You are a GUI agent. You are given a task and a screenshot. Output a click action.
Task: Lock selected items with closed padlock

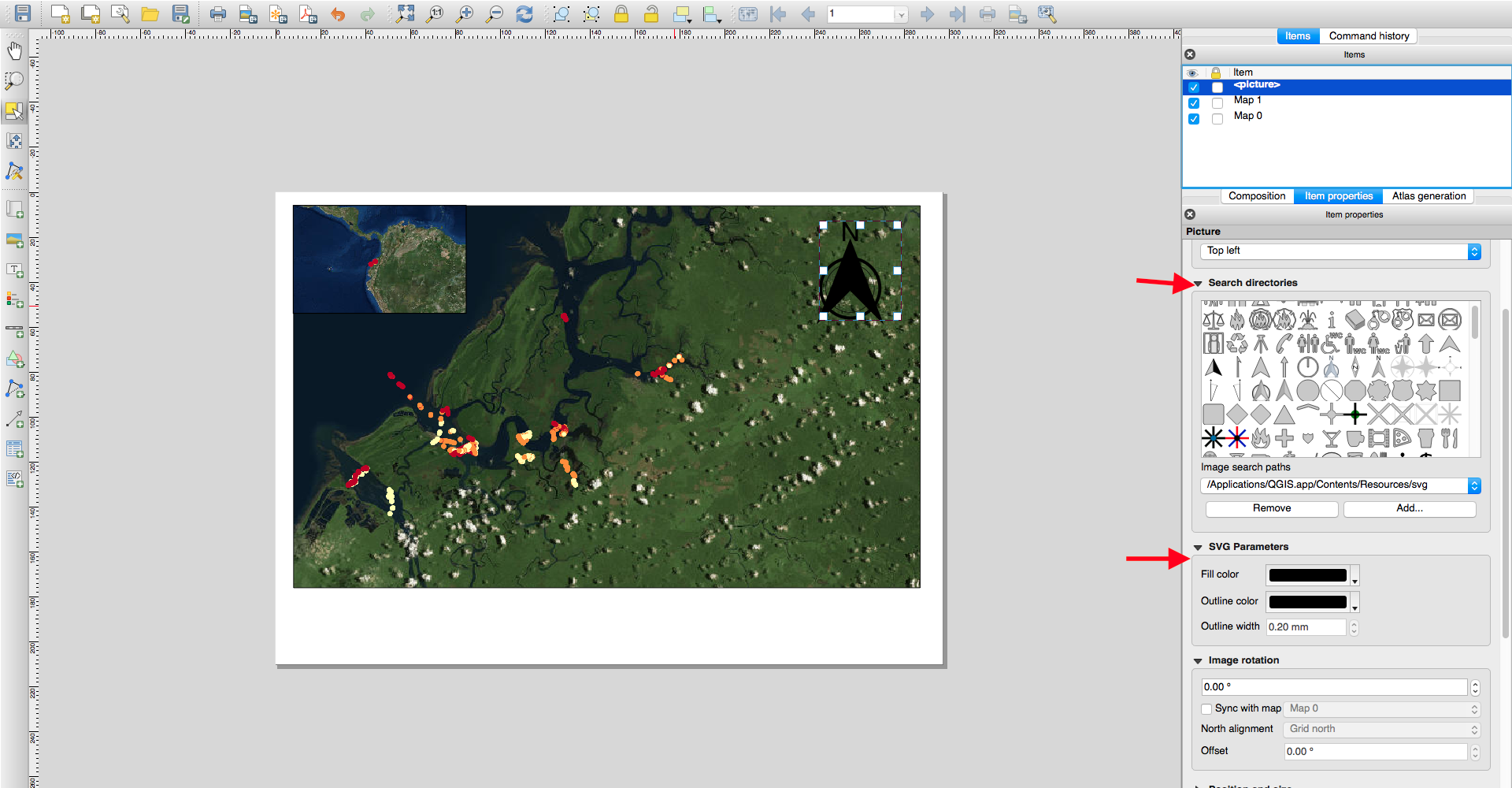[621, 13]
